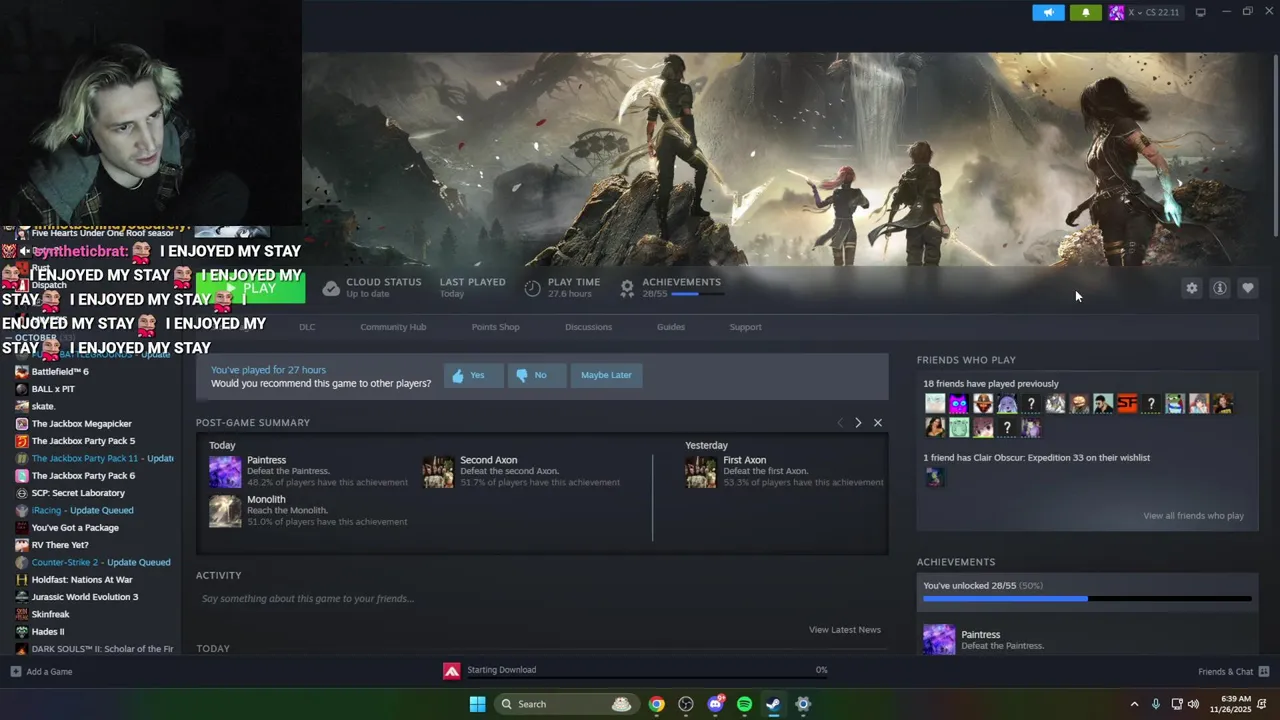Close the Post-Game Summary panel

[878, 423]
